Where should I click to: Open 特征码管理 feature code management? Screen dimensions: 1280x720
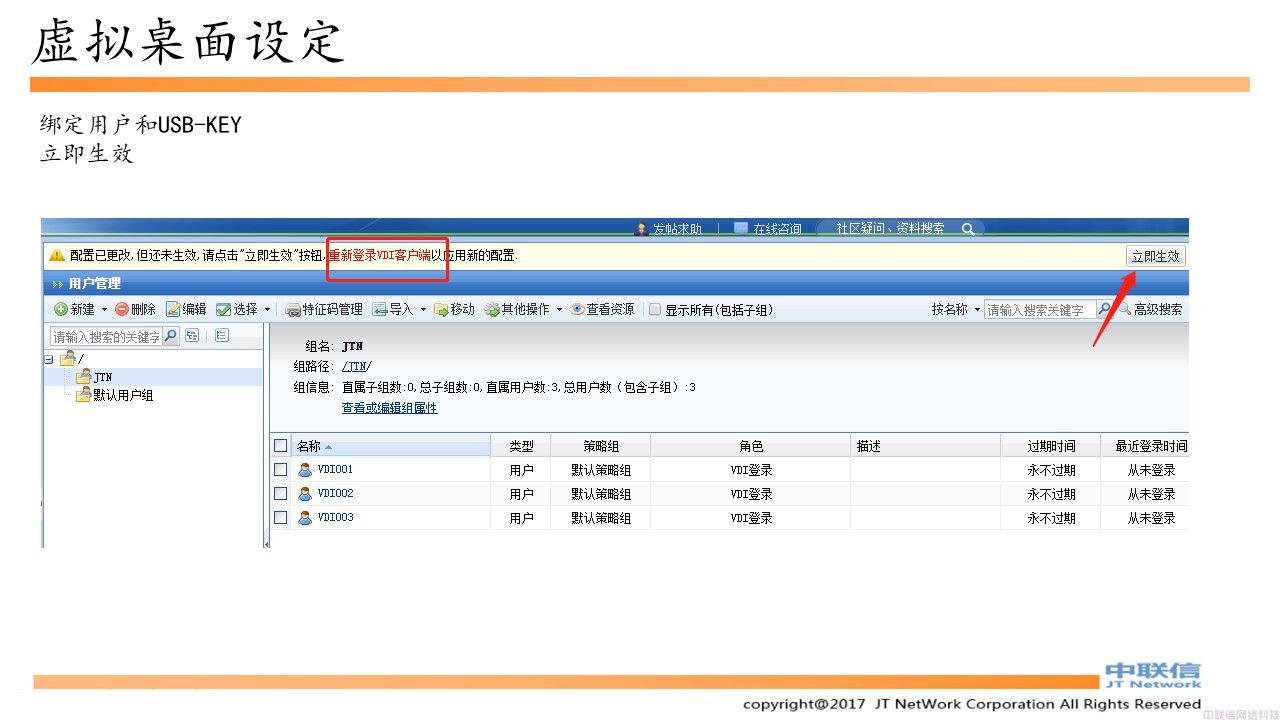pyautogui.click(x=324, y=310)
